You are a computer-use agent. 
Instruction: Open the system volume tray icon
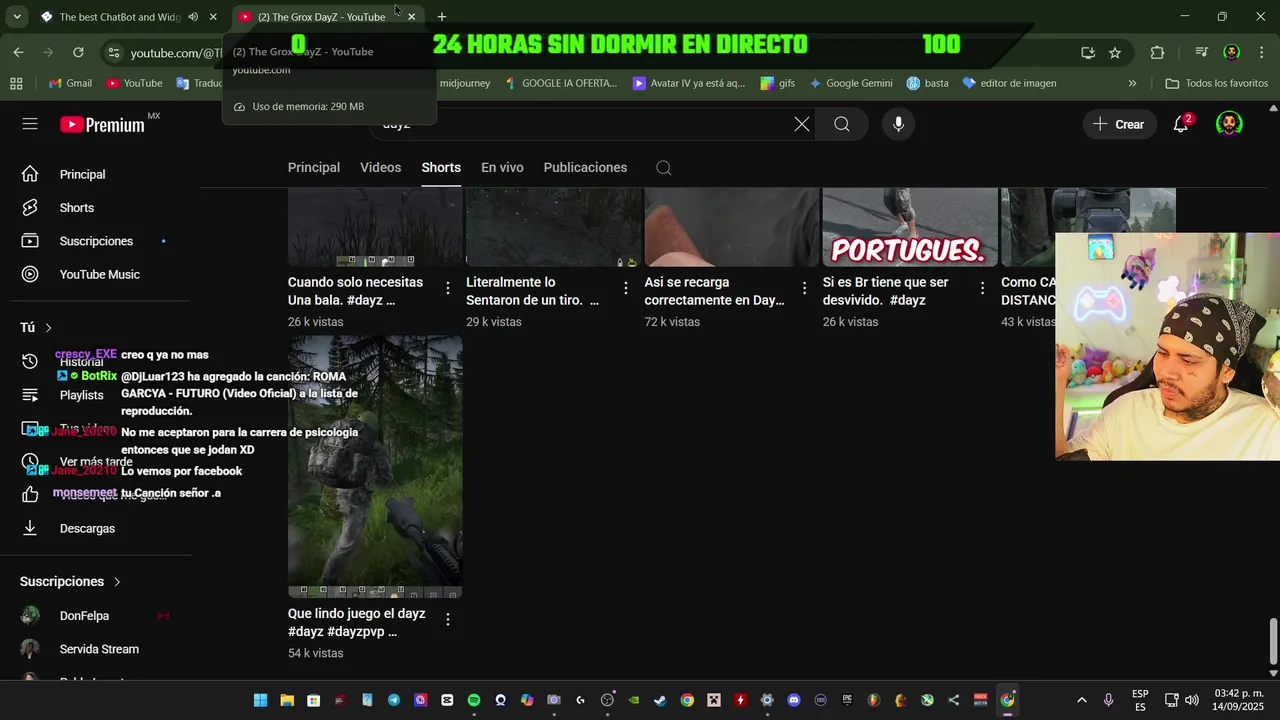[x=1191, y=700]
